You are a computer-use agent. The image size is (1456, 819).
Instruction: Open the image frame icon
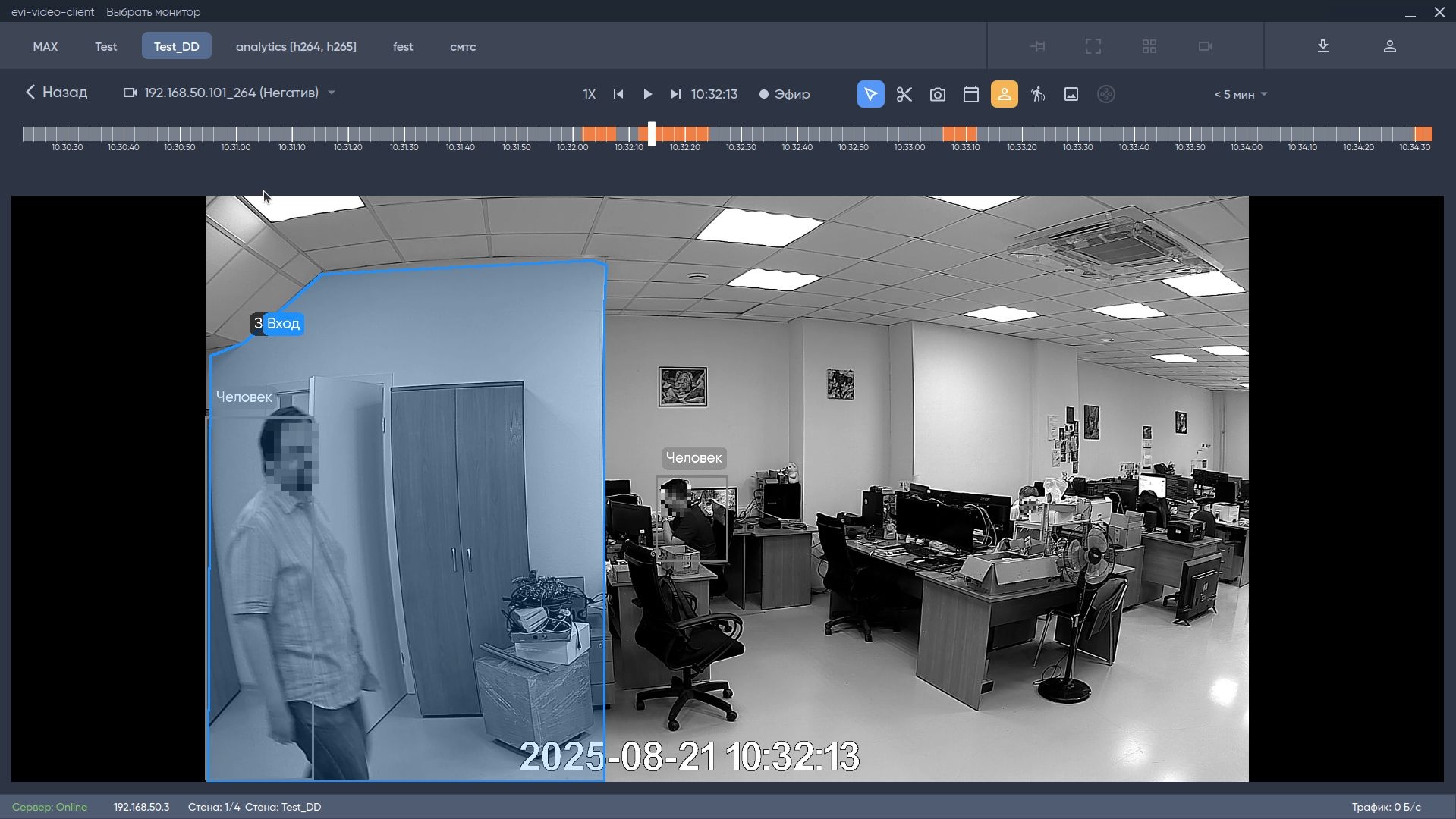[1071, 94]
